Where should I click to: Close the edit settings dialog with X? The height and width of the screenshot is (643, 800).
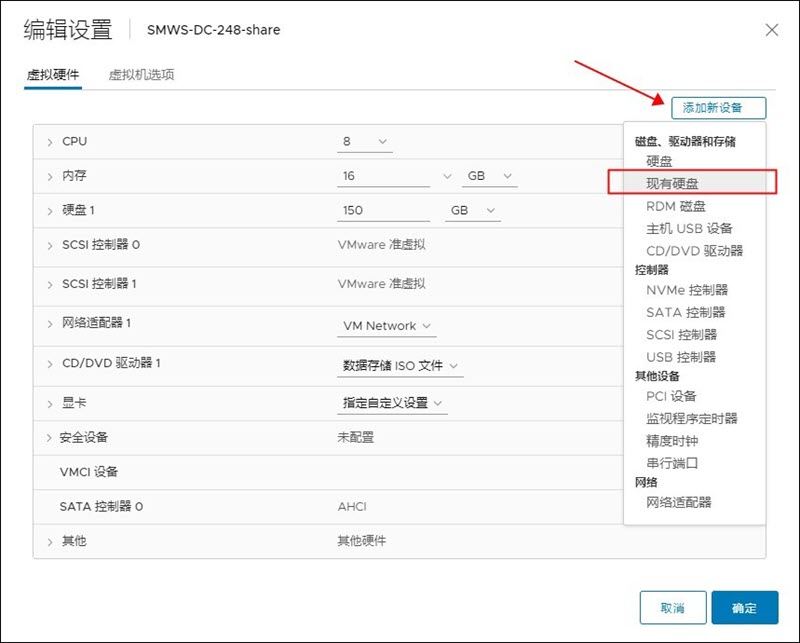click(x=771, y=30)
